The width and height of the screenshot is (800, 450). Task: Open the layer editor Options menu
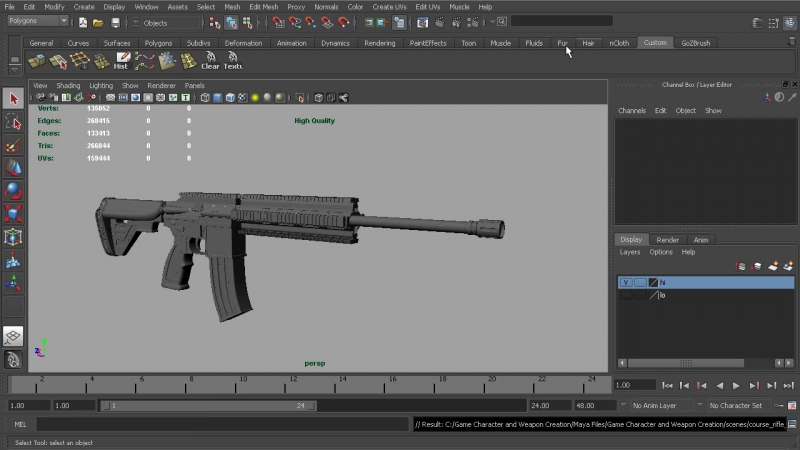(661, 252)
